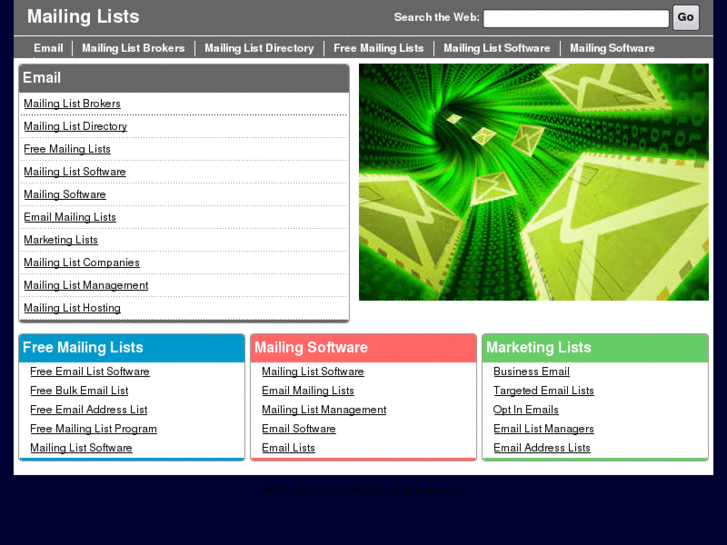
Task: Open Mailing List Software link in the red box
Action: coord(313,372)
